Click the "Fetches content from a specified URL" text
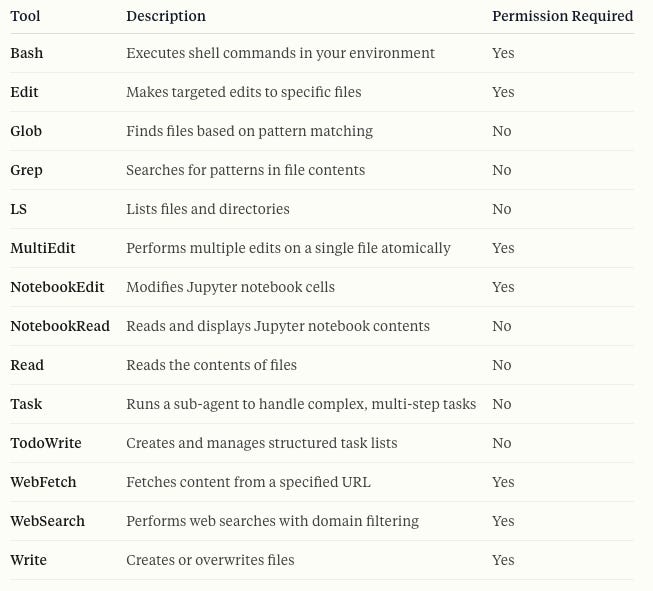The image size is (653, 591). click(x=248, y=482)
